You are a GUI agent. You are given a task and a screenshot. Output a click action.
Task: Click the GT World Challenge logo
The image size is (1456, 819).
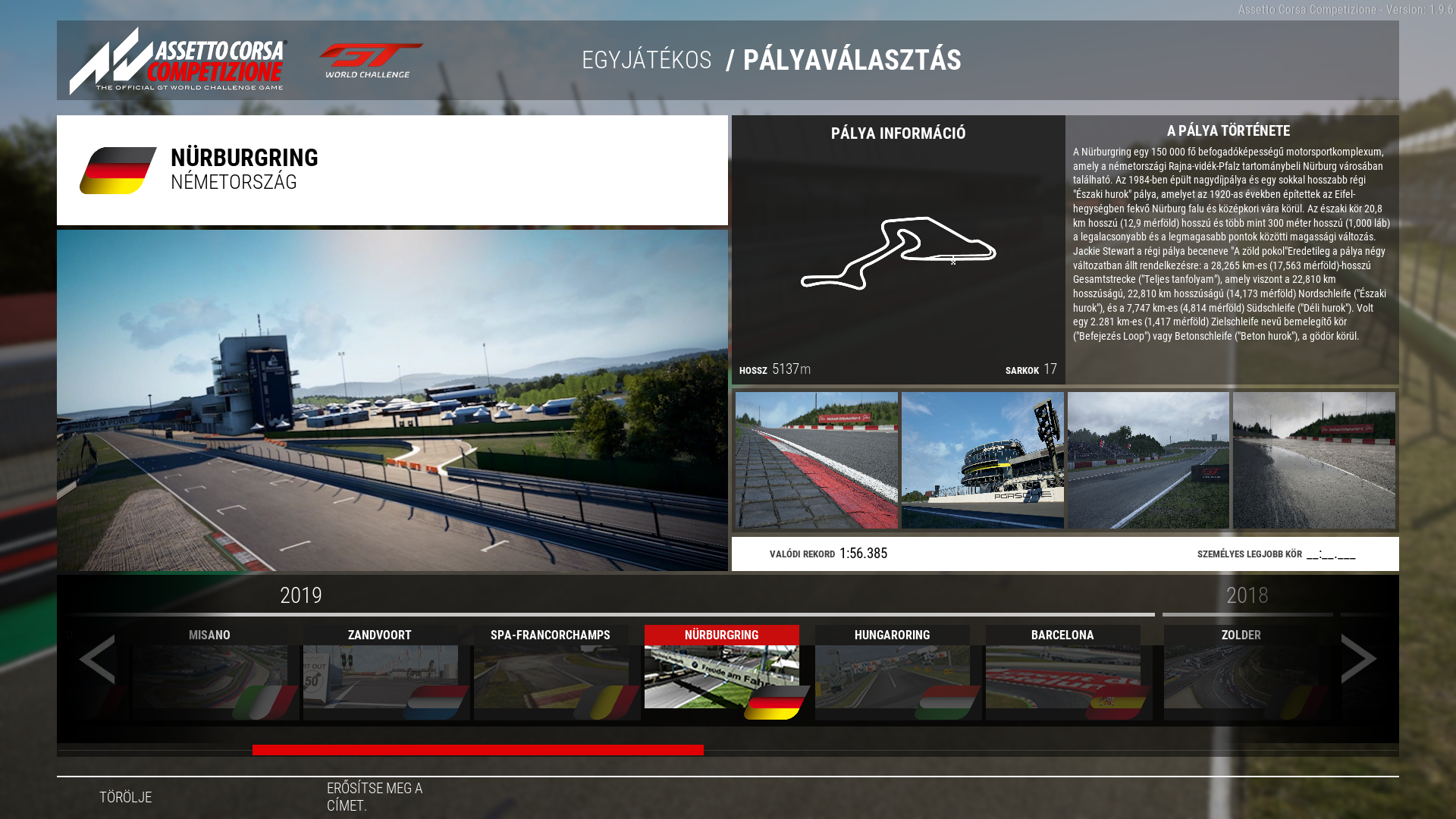[x=371, y=61]
